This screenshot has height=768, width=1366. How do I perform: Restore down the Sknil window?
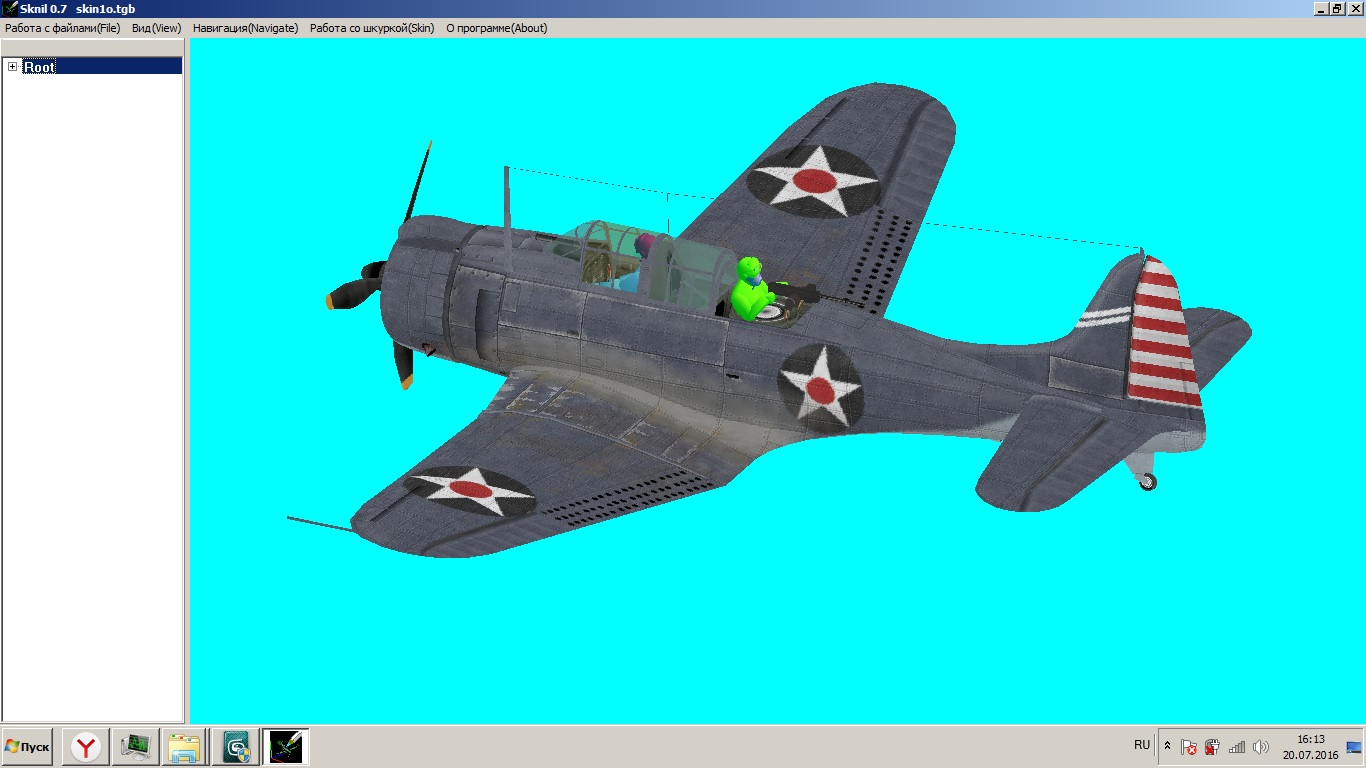[1337, 8]
